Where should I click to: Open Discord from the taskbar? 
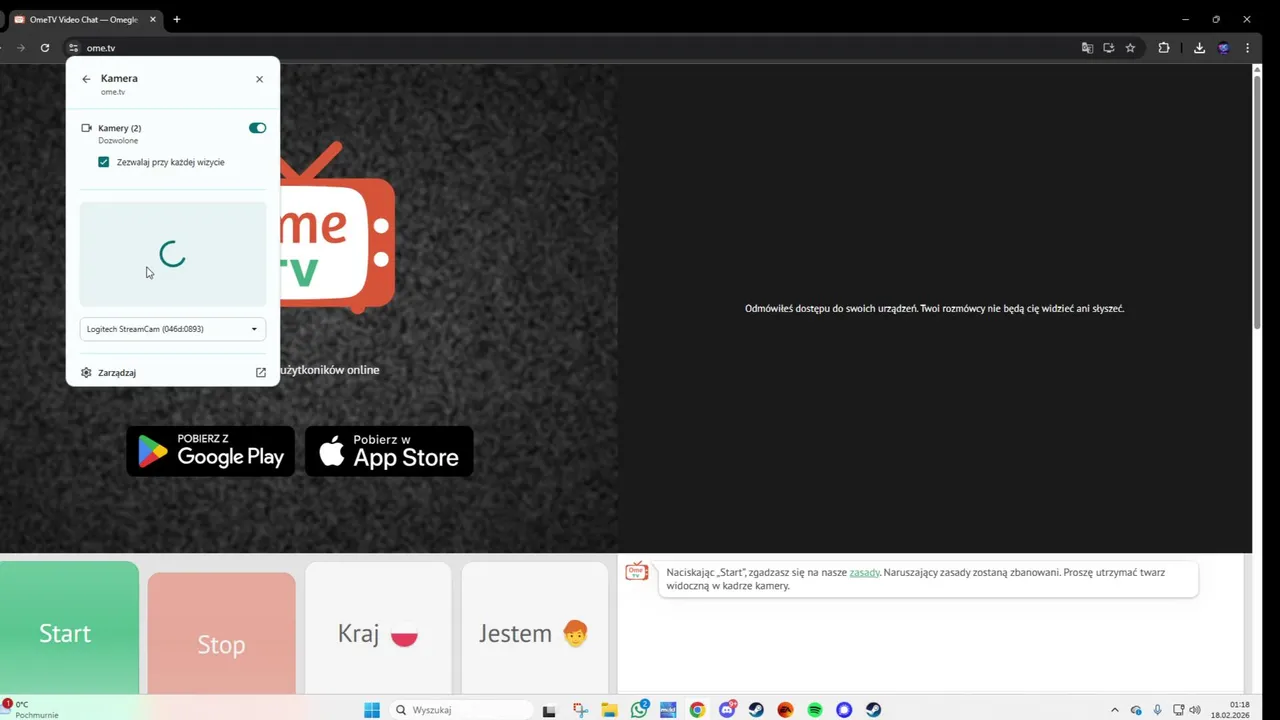pos(727,710)
